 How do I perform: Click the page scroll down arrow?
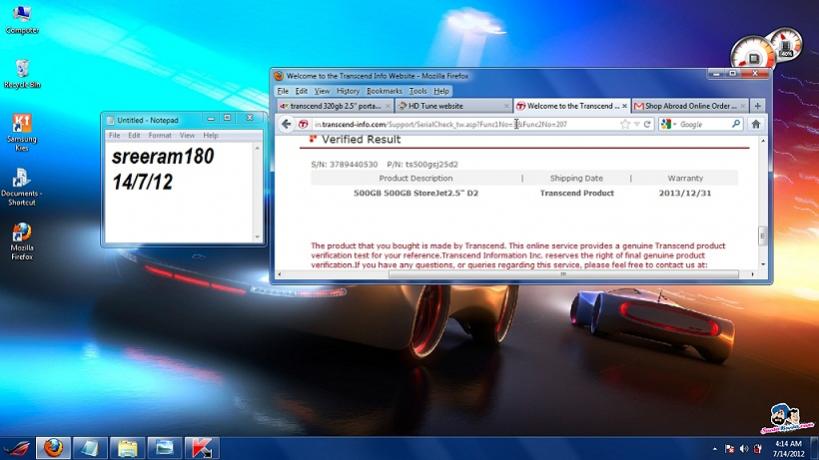[x=763, y=264]
